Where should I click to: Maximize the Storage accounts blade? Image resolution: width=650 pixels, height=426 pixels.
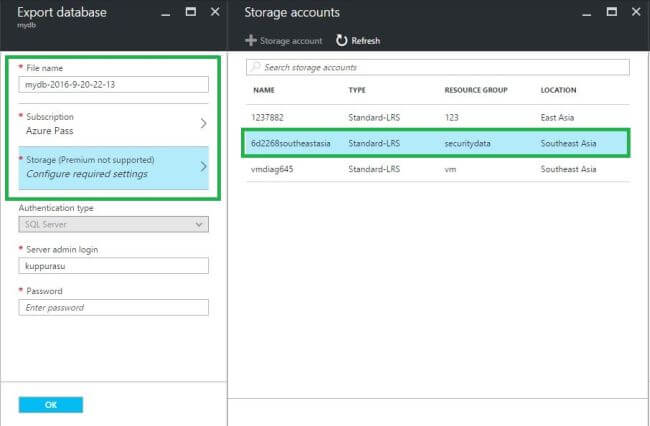click(609, 13)
